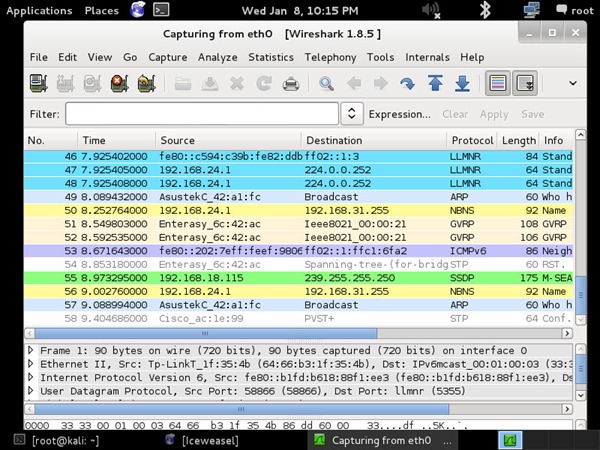Image resolution: width=600 pixels, height=450 pixels.
Task: Select packet 58 Cisco STP row
Action: pyautogui.click(x=298, y=318)
